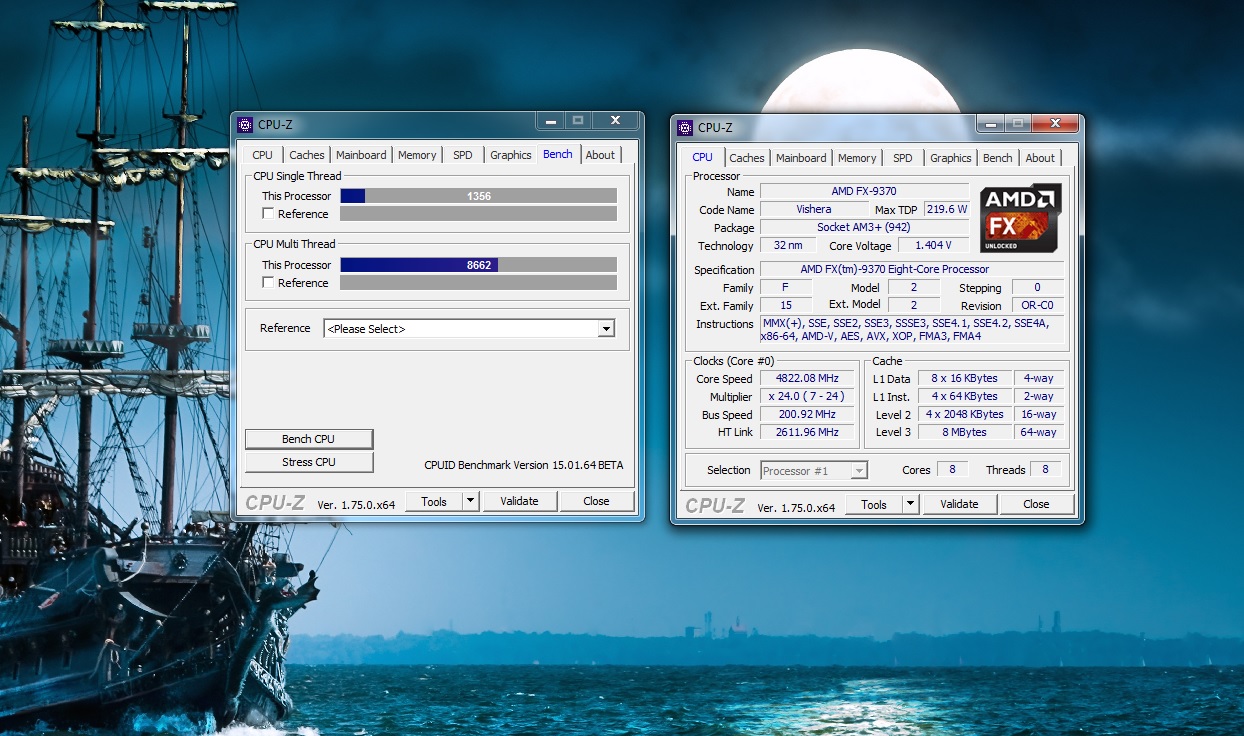Click Level 2 value 4 x 2048 KBytes
Viewport: 1244px width, 736px height.
click(x=964, y=415)
